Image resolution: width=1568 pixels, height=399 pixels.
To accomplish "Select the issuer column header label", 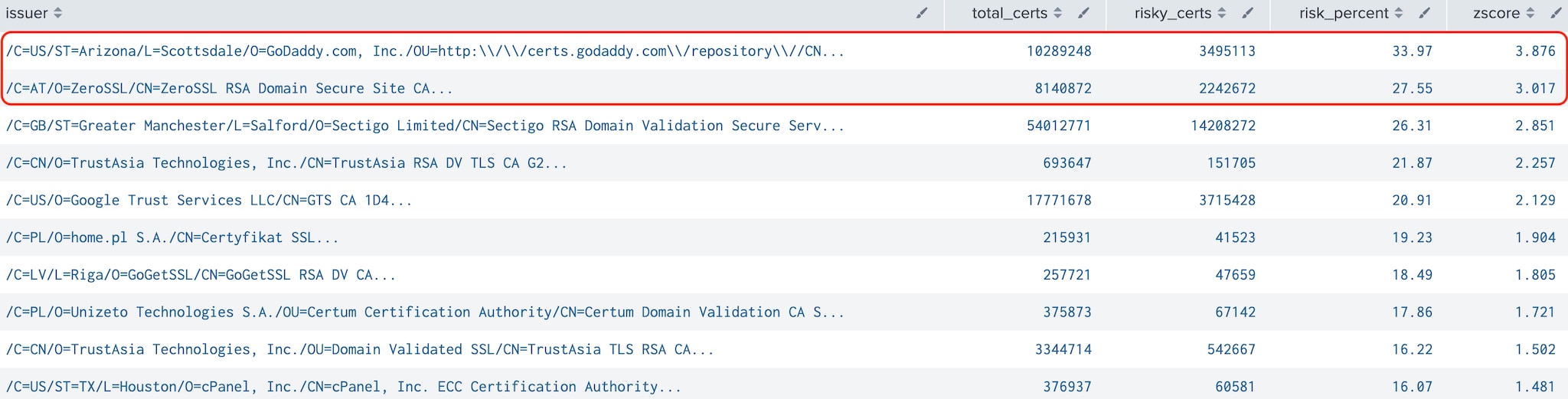I will (x=27, y=13).
